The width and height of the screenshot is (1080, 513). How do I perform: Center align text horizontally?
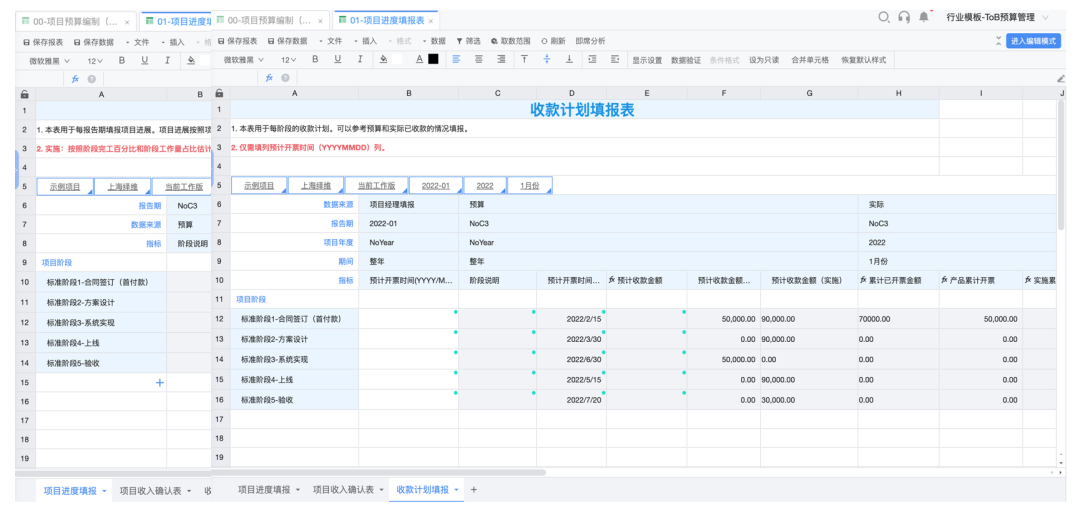(x=479, y=59)
